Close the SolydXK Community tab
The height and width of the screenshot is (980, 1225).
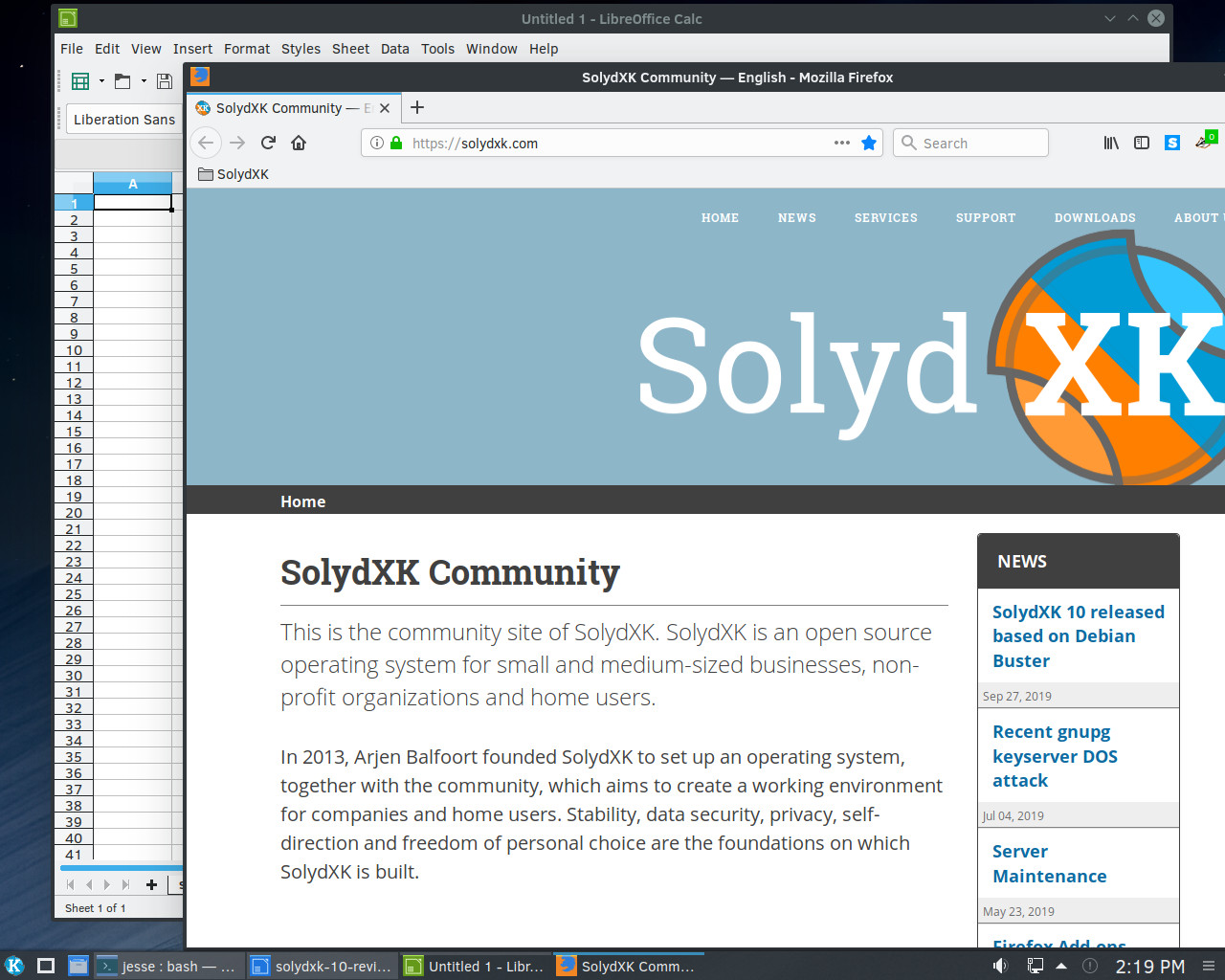[x=385, y=108]
